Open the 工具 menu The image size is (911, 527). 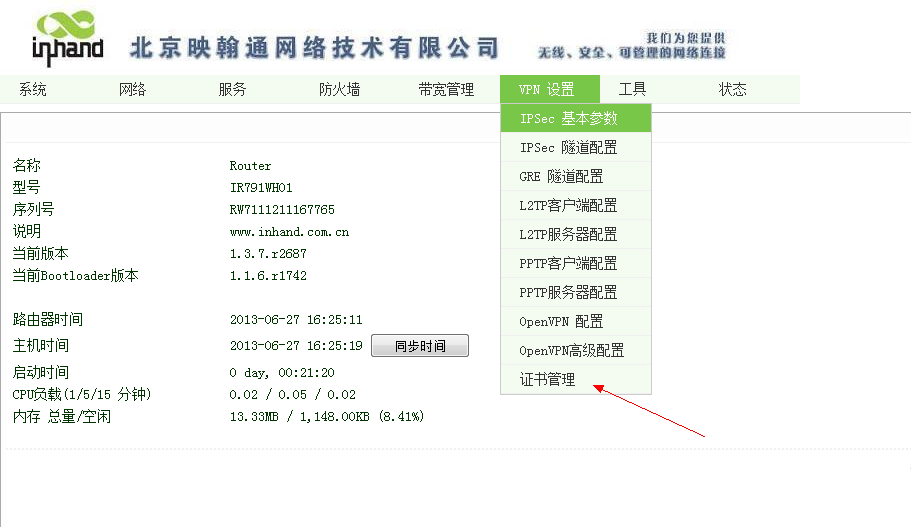point(633,90)
